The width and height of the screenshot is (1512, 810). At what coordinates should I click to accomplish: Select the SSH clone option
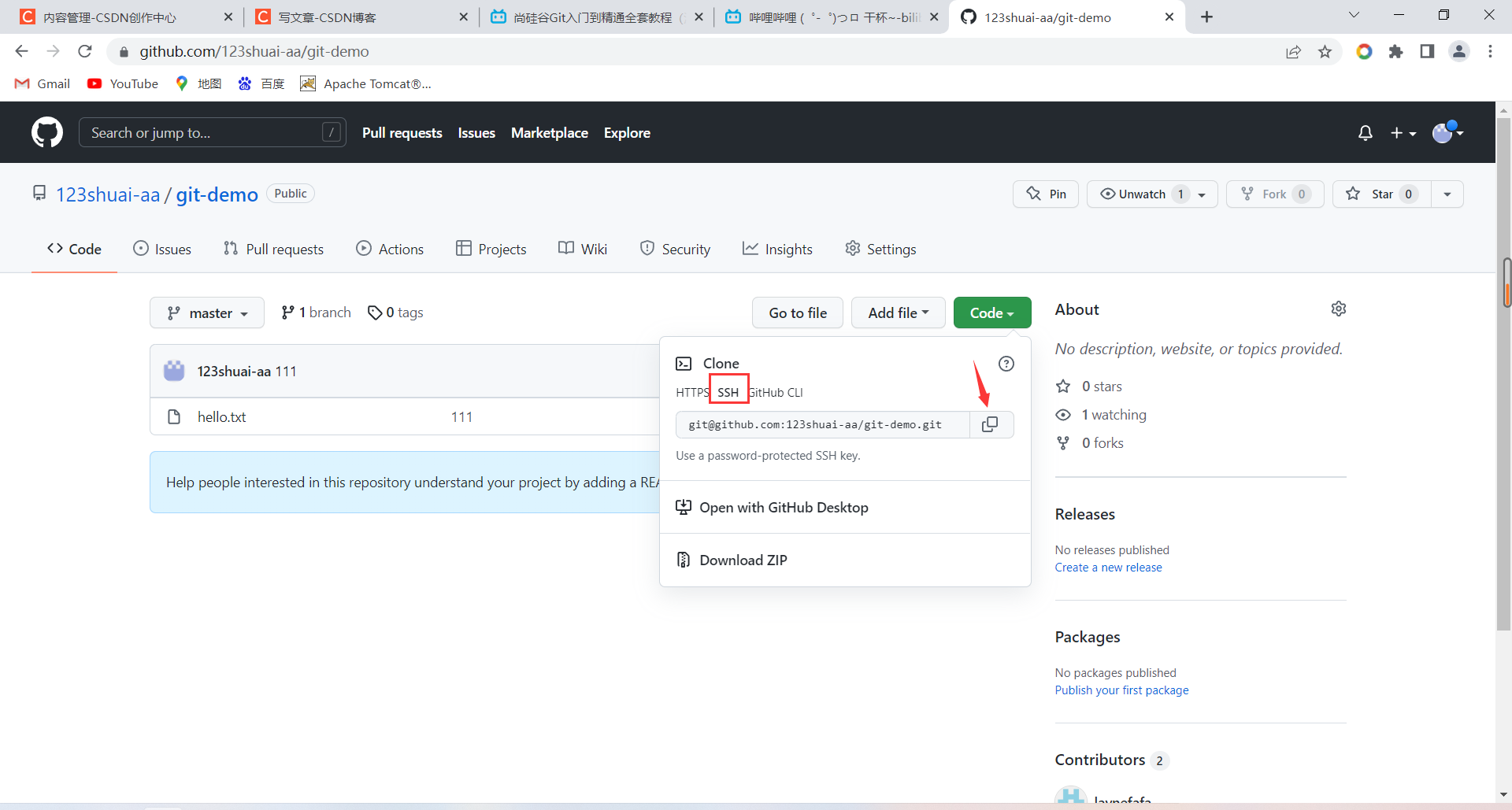(x=728, y=392)
